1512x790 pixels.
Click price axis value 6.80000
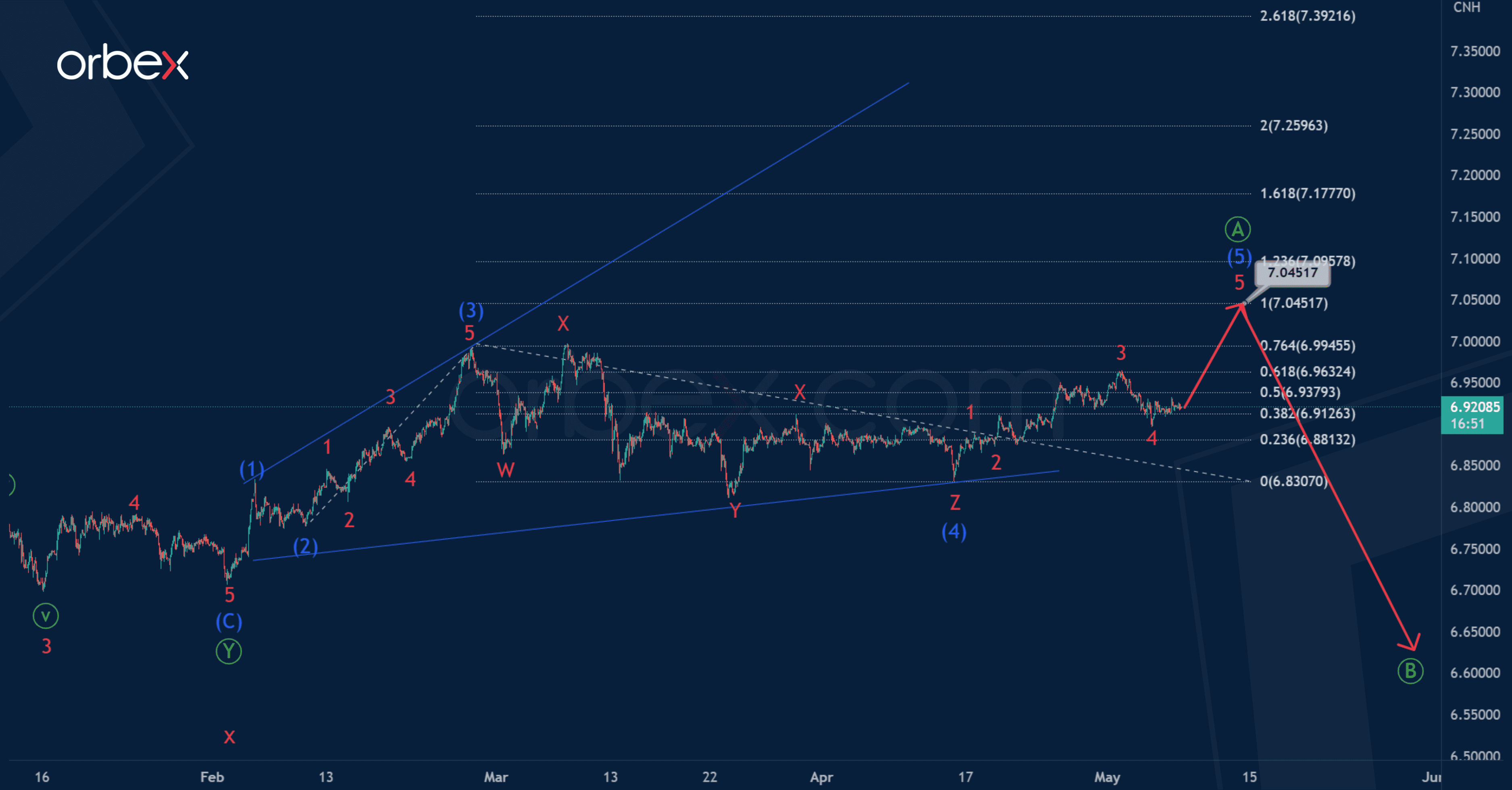point(1475,507)
